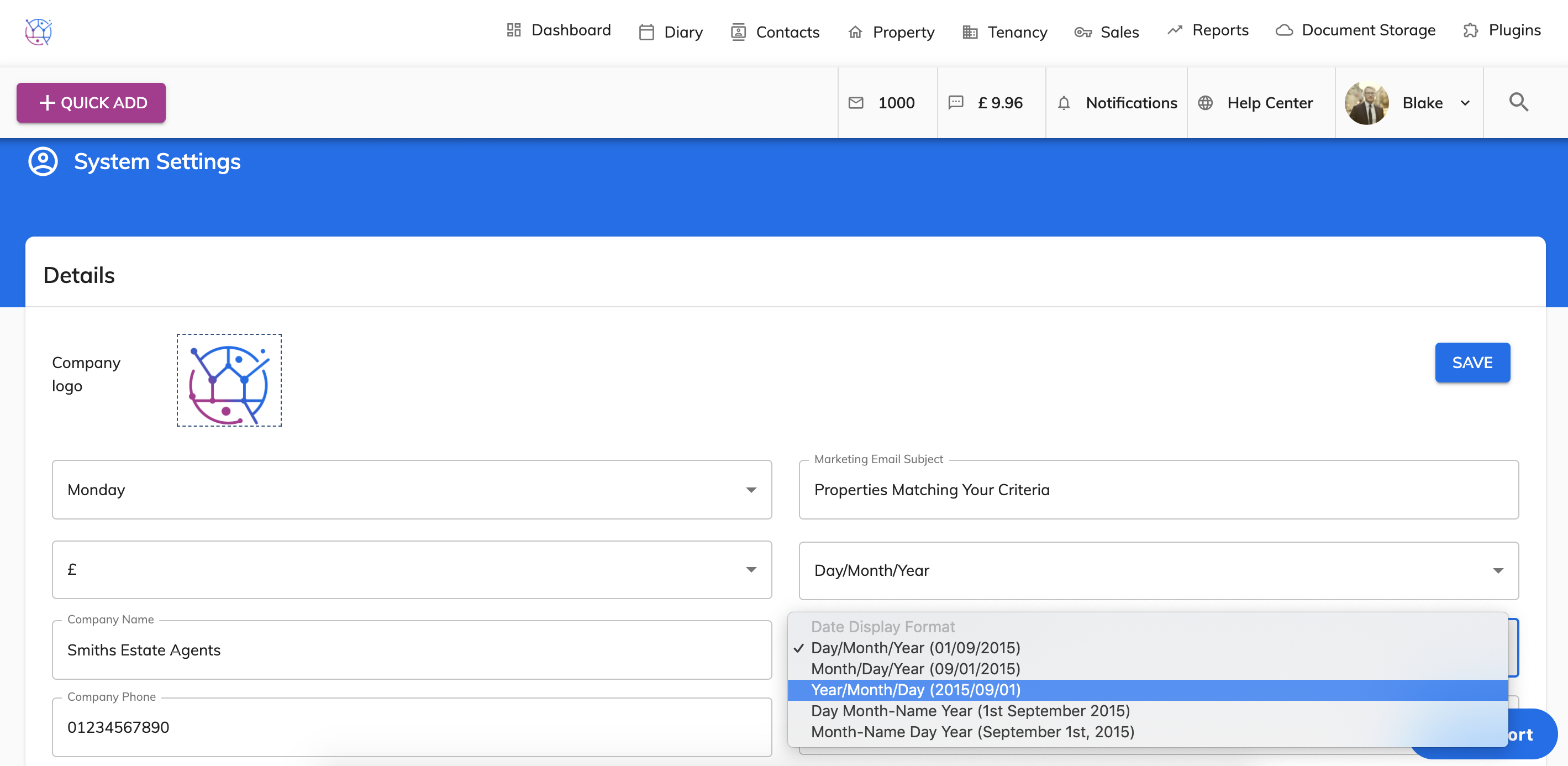Click the search magnifier icon
Viewport: 1568px width, 766px height.
(x=1518, y=102)
